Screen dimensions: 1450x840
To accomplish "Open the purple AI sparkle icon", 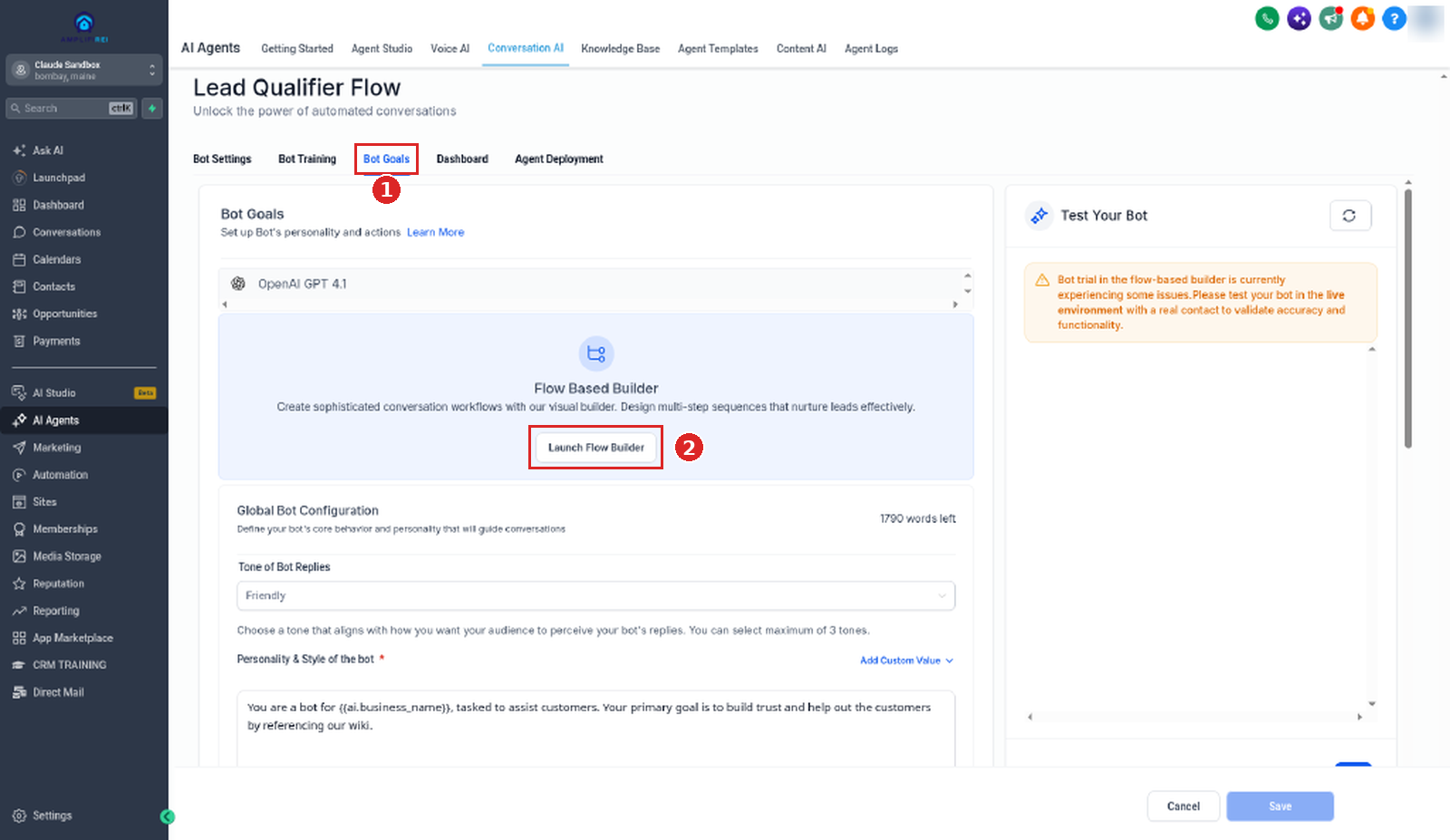I will pos(1299,18).
